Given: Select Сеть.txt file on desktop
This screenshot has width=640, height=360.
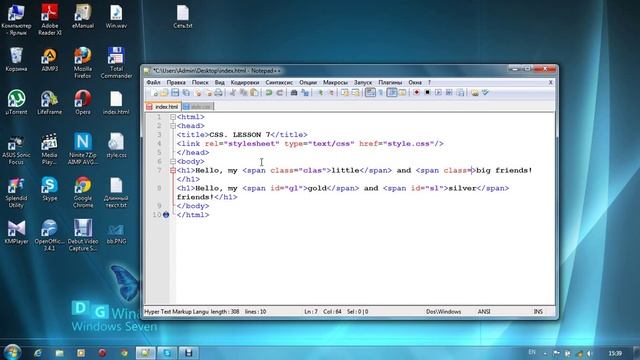Looking at the screenshot, I should point(182,17).
